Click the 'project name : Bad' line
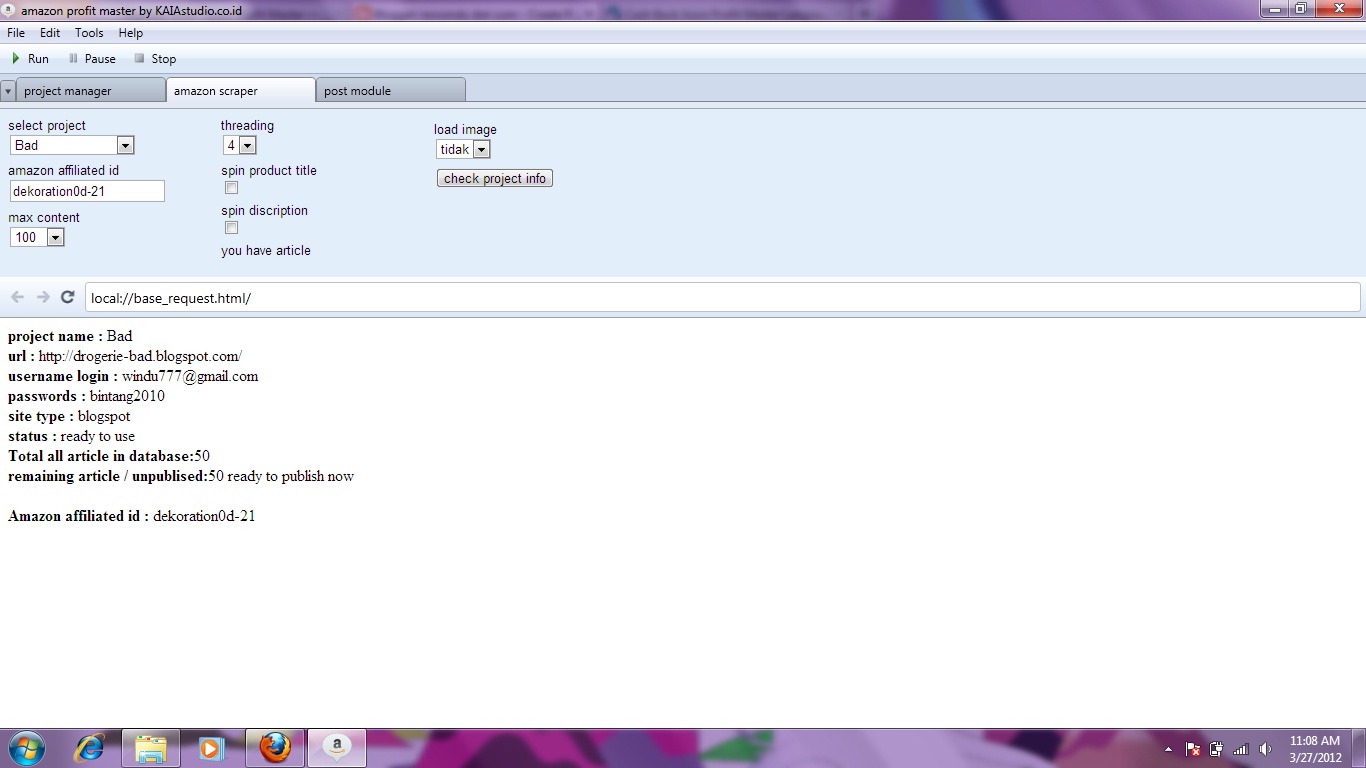The width and height of the screenshot is (1366, 768). (x=70, y=336)
